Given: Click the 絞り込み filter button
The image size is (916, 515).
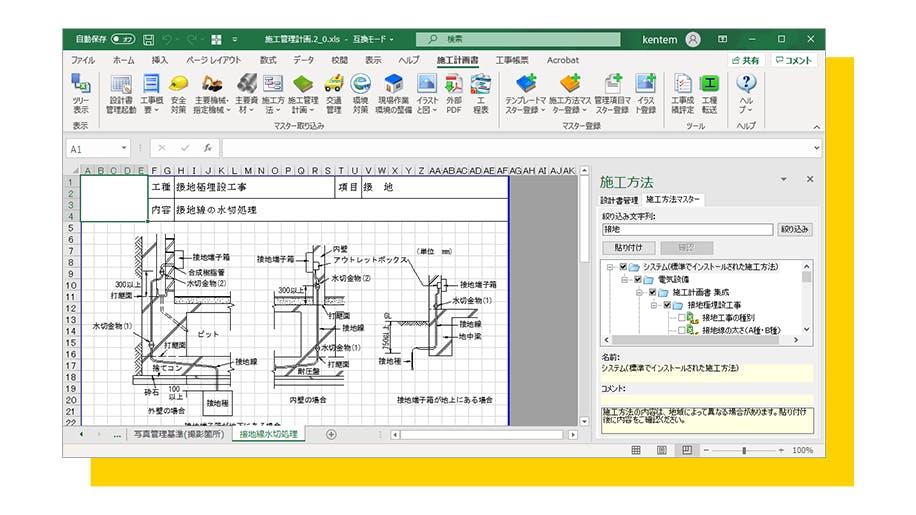Looking at the screenshot, I should tap(794, 229).
